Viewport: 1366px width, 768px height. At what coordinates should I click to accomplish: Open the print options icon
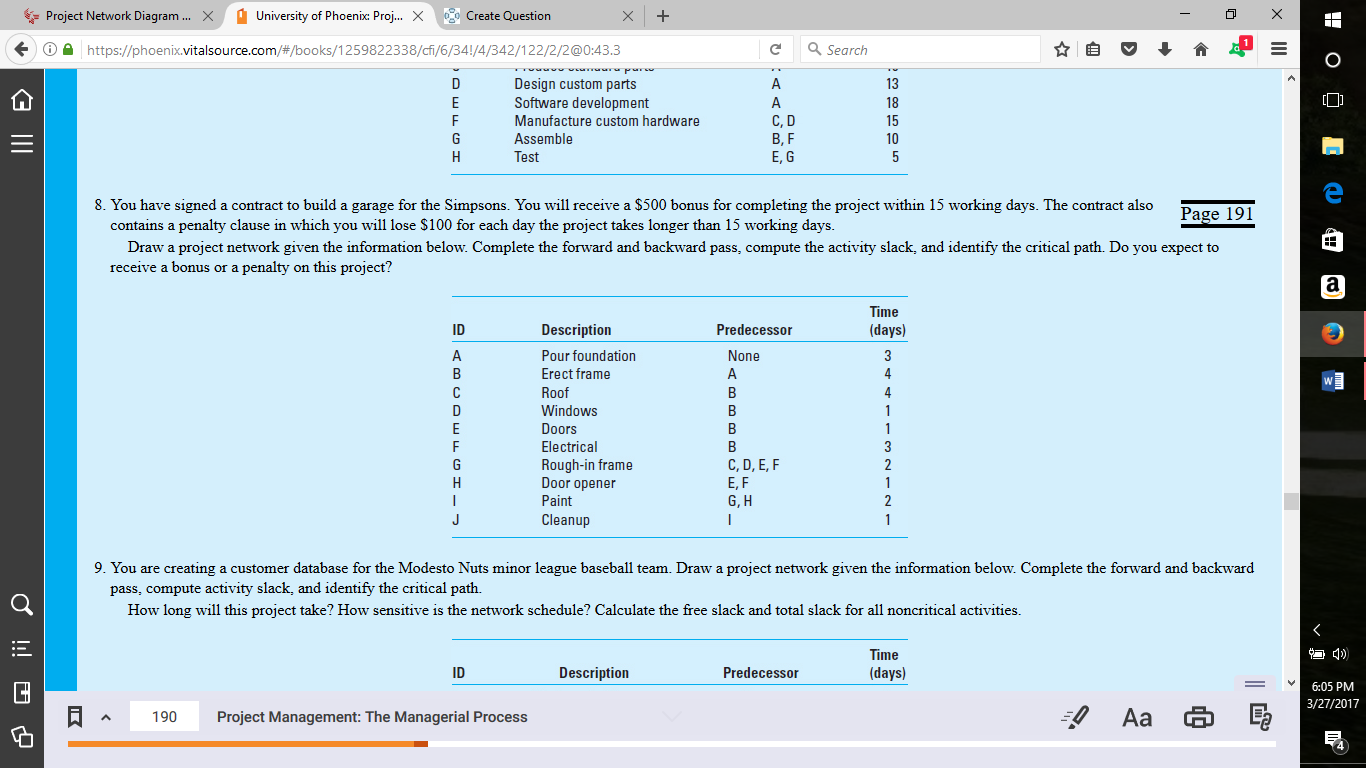(x=1197, y=716)
